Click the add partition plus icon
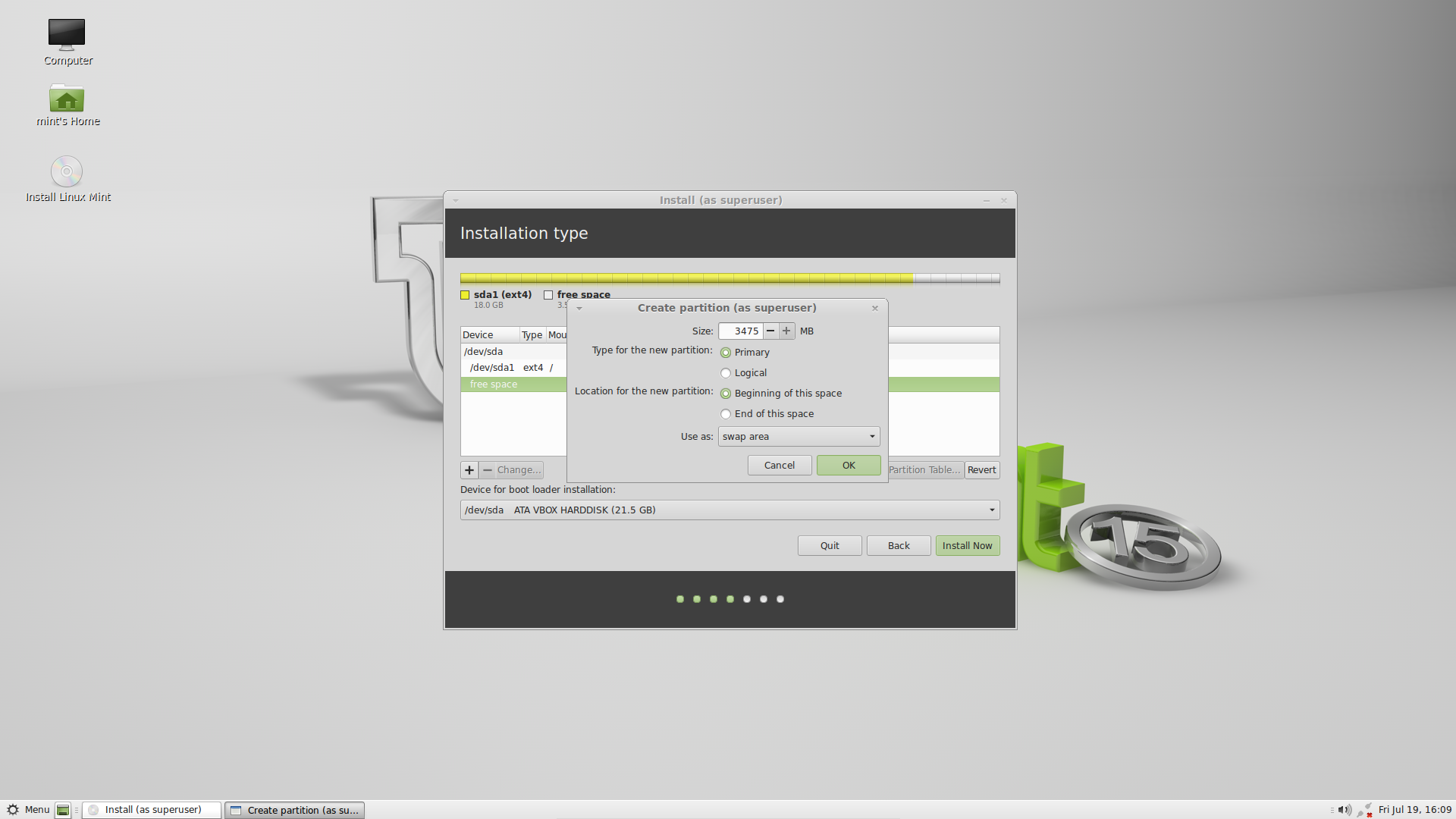 (469, 470)
